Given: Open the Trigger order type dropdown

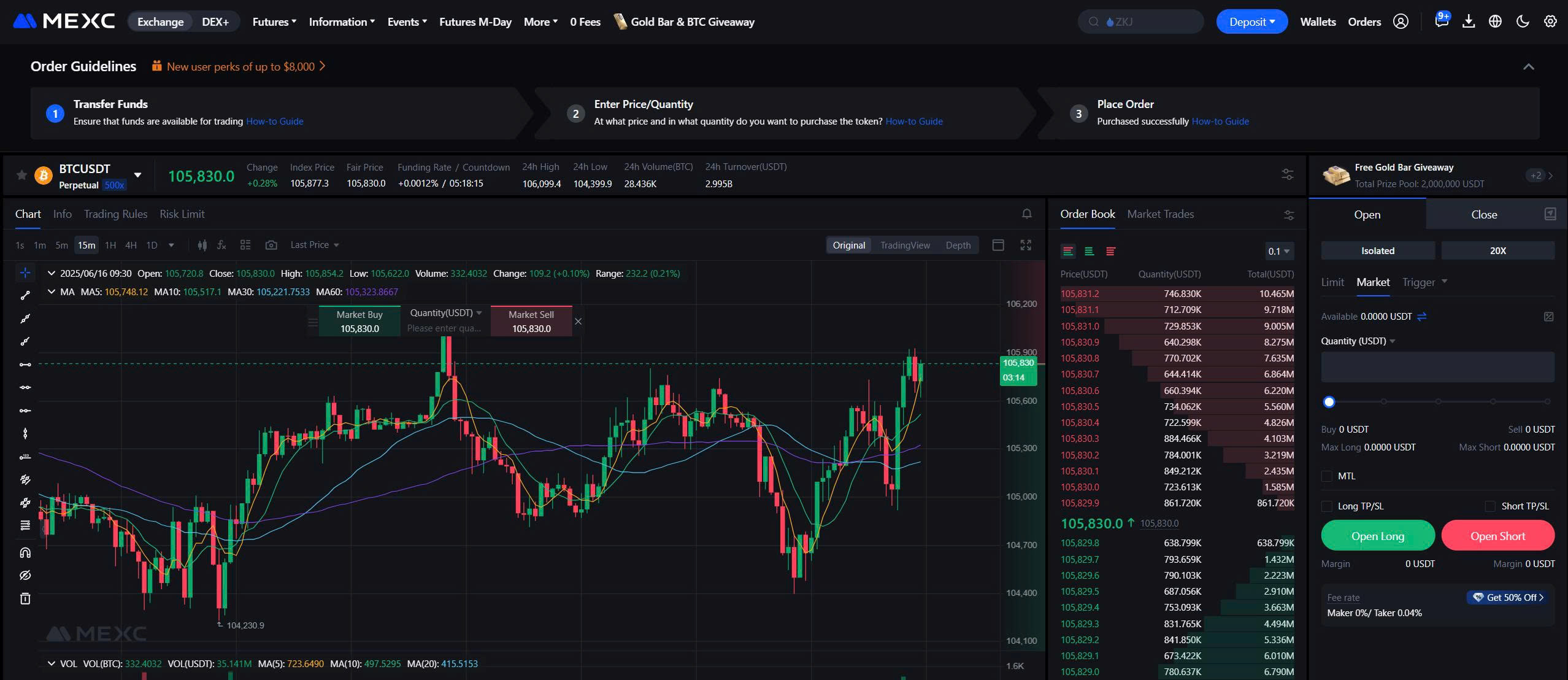Looking at the screenshot, I should click(x=1424, y=282).
